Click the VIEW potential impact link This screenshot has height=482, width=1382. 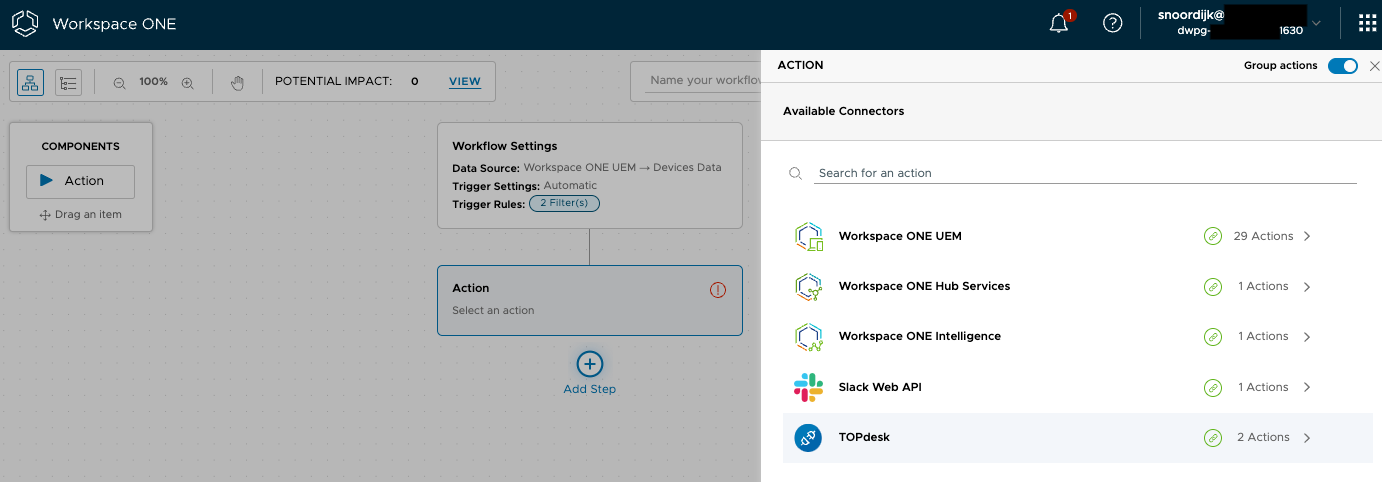click(464, 82)
